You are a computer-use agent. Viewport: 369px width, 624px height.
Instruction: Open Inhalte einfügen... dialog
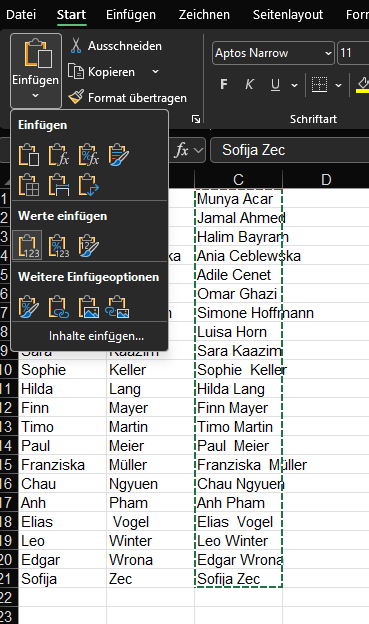click(x=96, y=336)
